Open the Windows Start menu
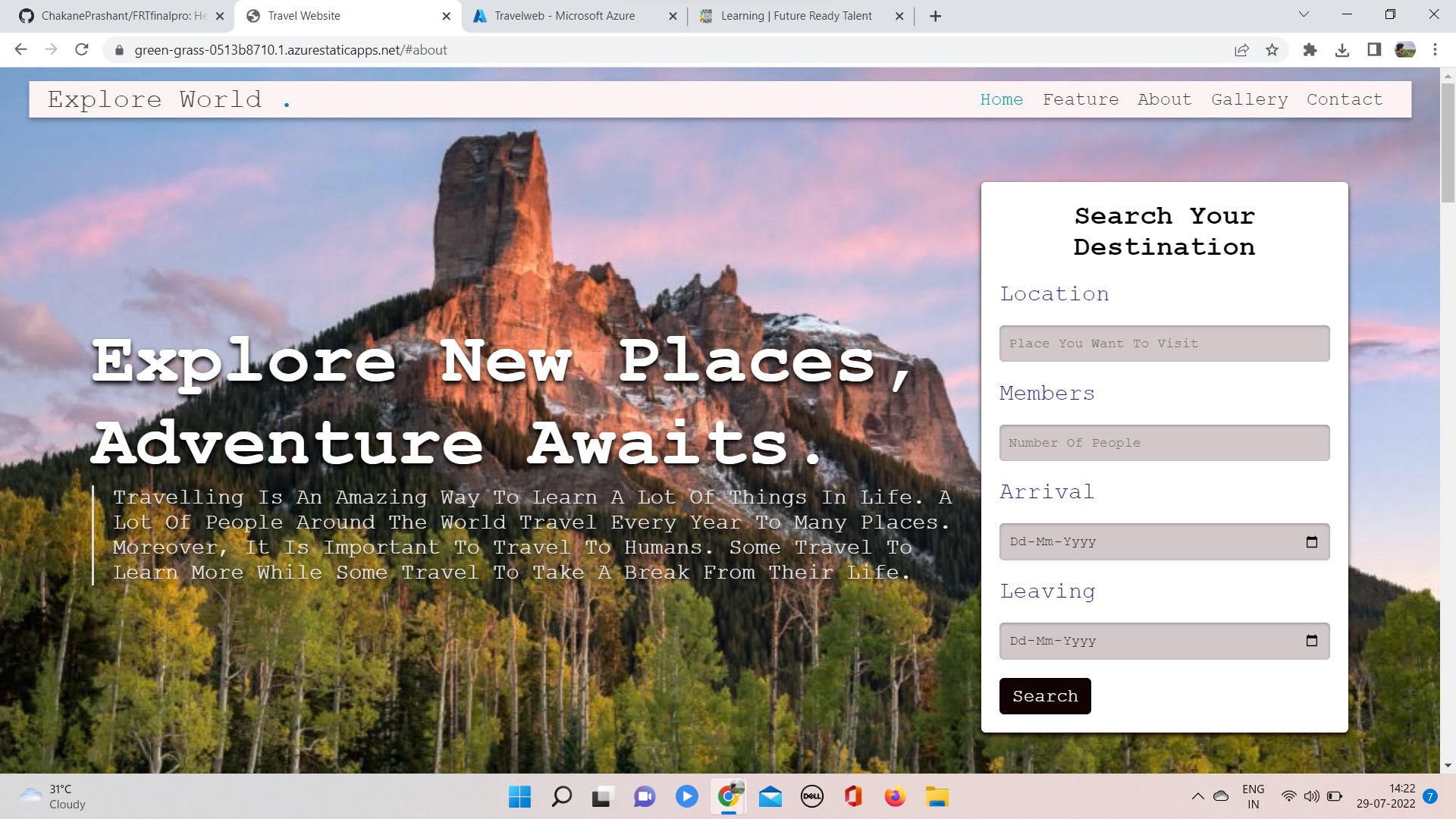Image resolution: width=1456 pixels, height=819 pixels. click(x=519, y=797)
